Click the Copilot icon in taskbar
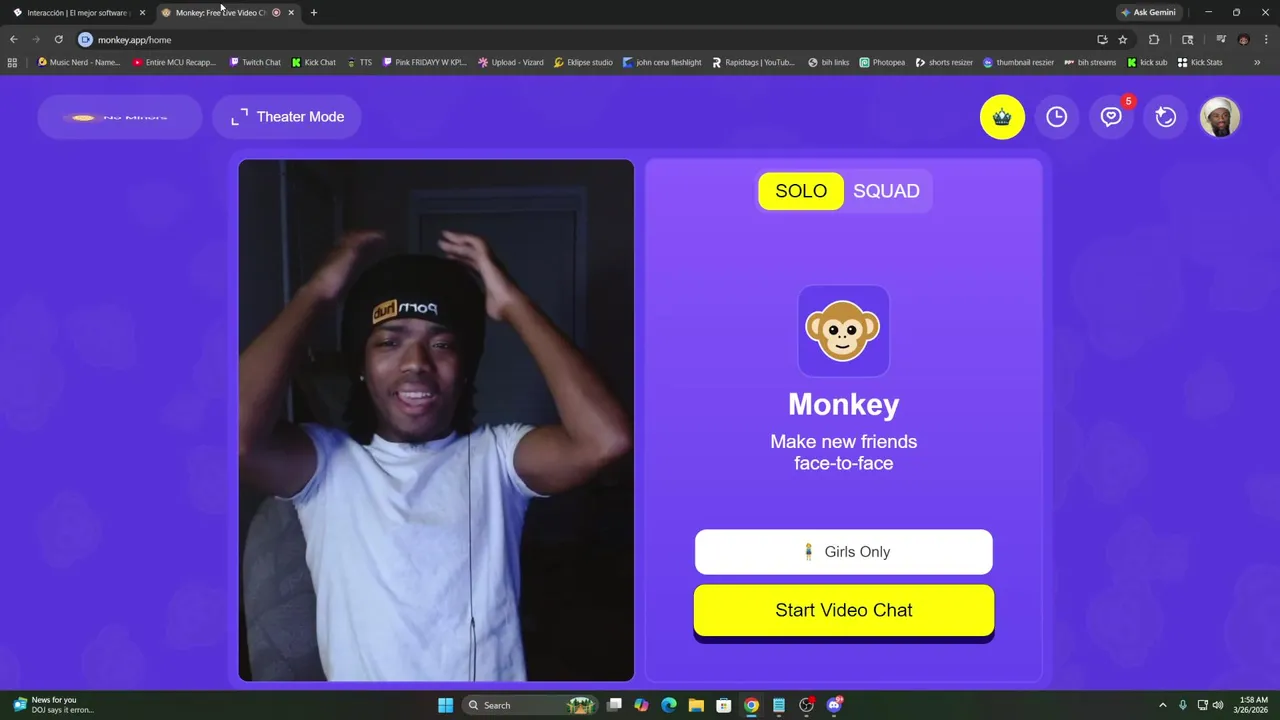Image resolution: width=1280 pixels, height=720 pixels. point(641,705)
